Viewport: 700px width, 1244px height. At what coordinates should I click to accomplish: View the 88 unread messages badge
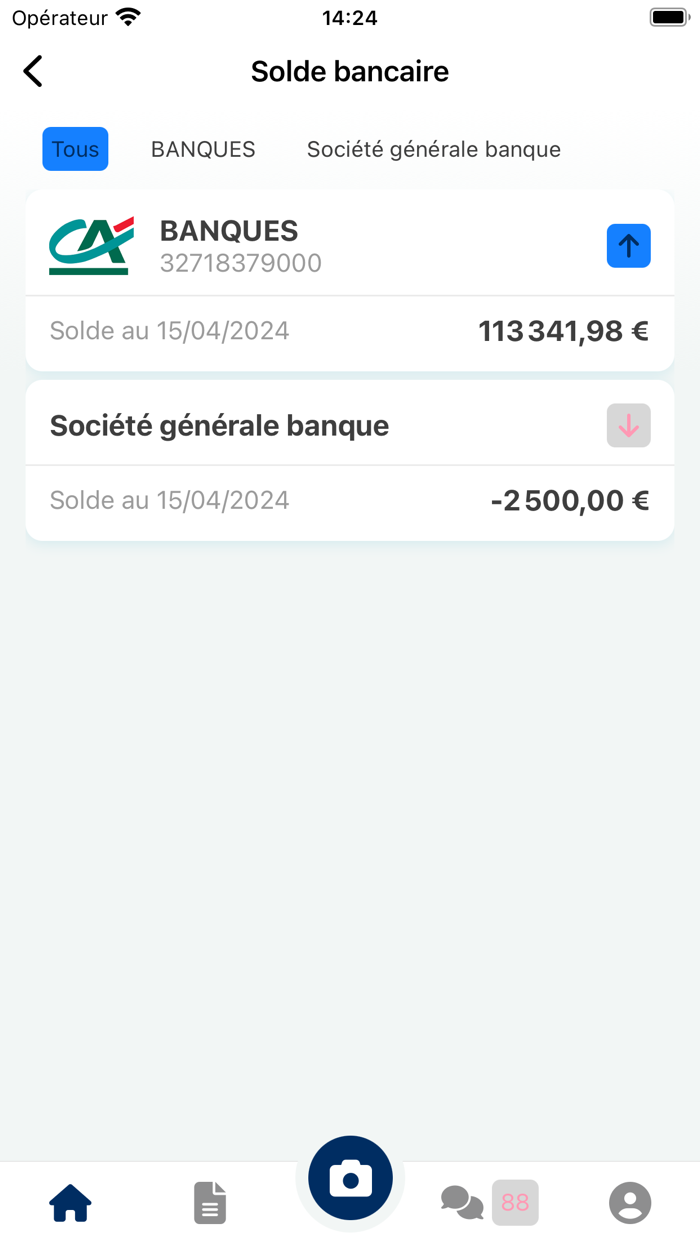[x=515, y=1203]
